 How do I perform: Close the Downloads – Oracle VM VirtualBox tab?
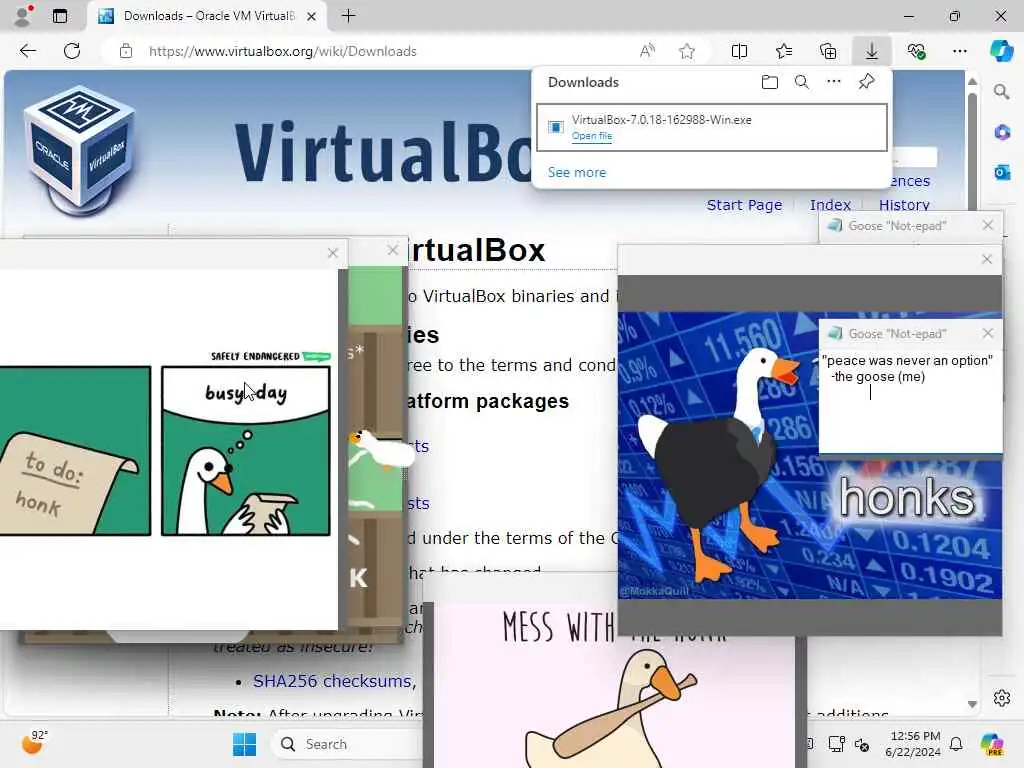[x=312, y=16]
